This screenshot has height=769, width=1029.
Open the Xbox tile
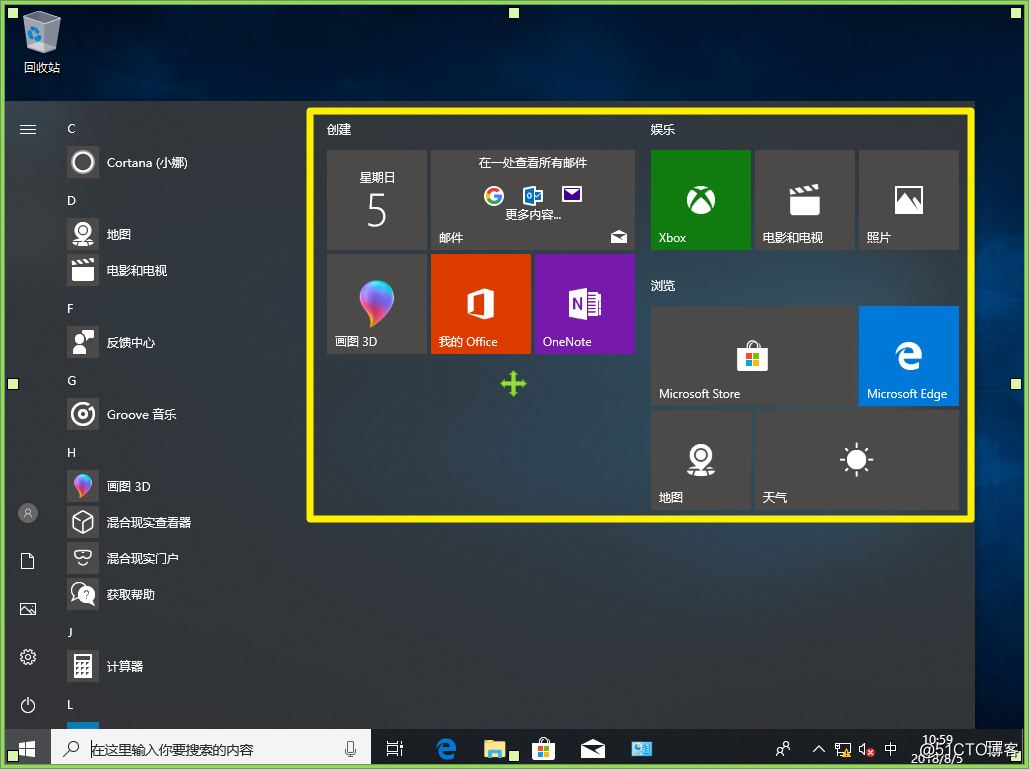point(701,199)
